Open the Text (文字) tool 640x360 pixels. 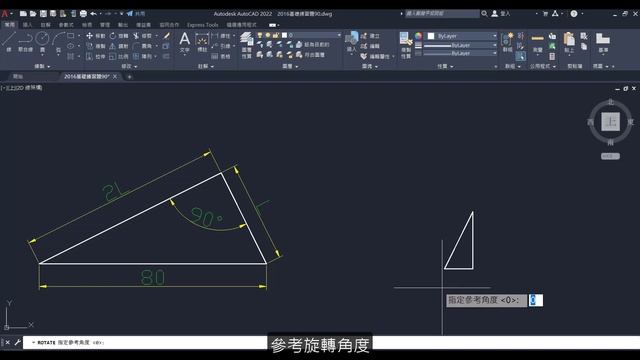(x=184, y=42)
